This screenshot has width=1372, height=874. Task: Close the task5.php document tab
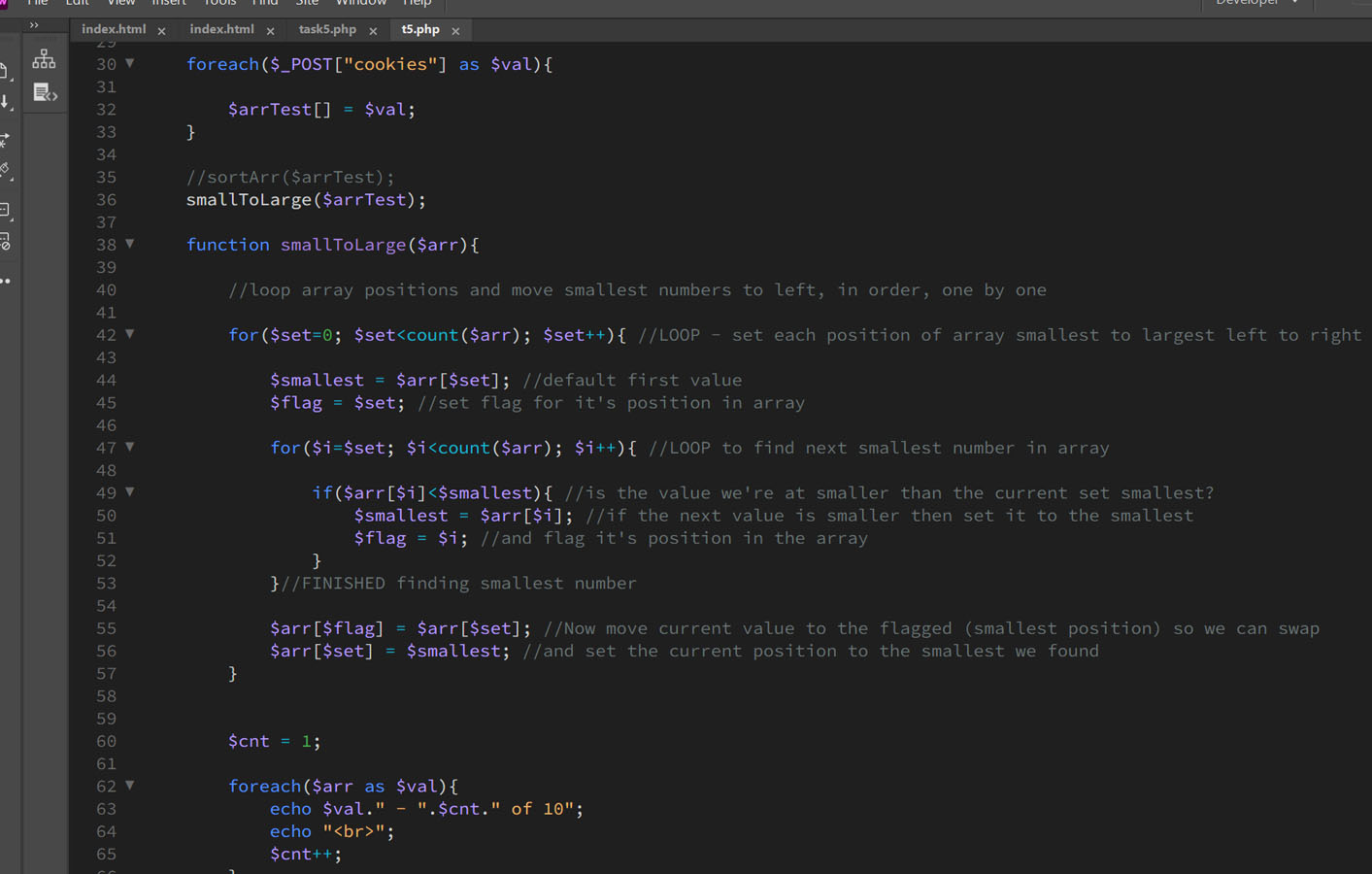coord(373,31)
